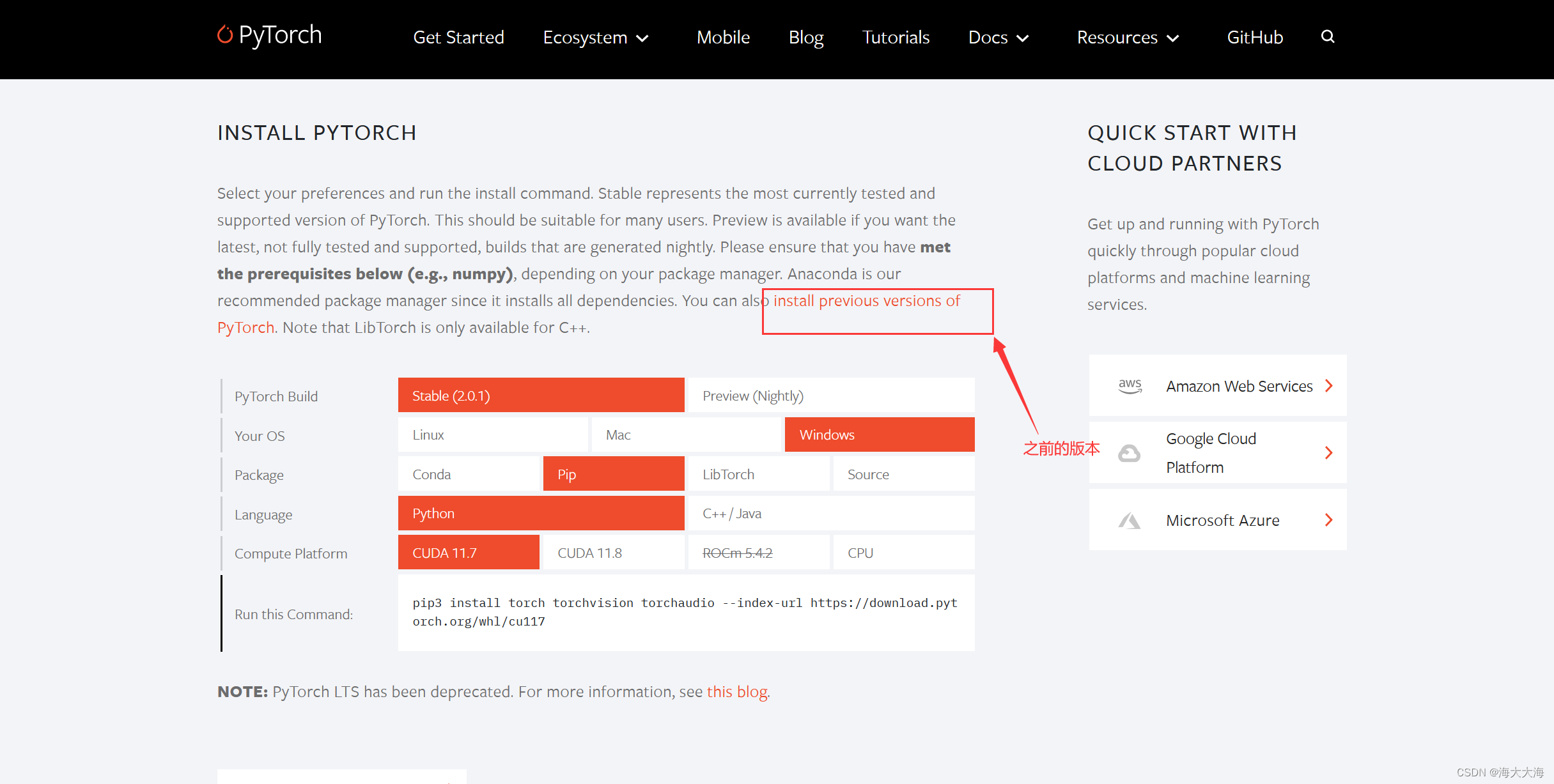The width and height of the screenshot is (1554, 784).
Task: Click arrow next to Amazon Web Services
Action: click(1329, 385)
